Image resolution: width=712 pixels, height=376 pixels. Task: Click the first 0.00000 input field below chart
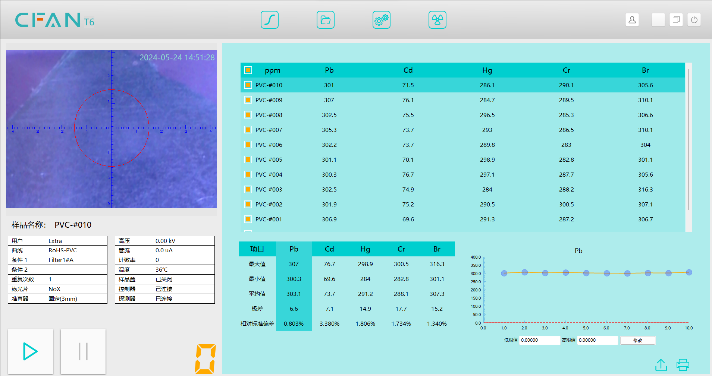(x=539, y=340)
